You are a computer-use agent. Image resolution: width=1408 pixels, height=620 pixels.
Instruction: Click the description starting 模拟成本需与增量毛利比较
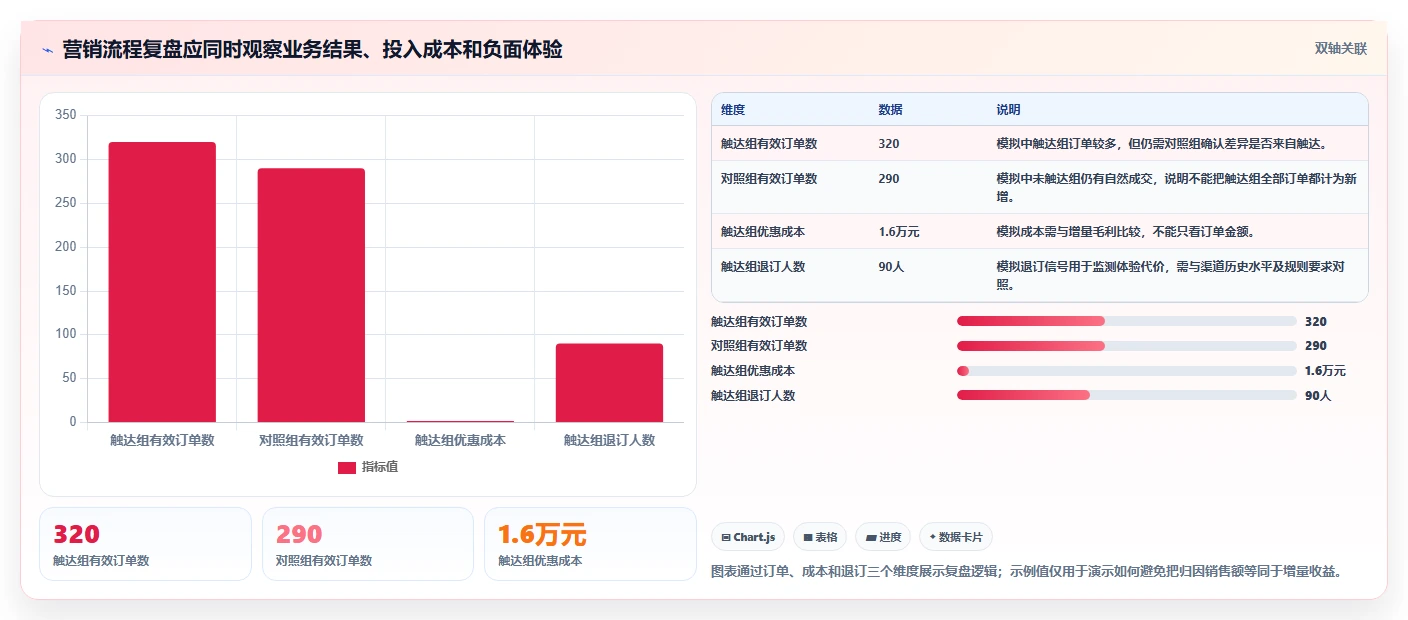[1125, 232]
